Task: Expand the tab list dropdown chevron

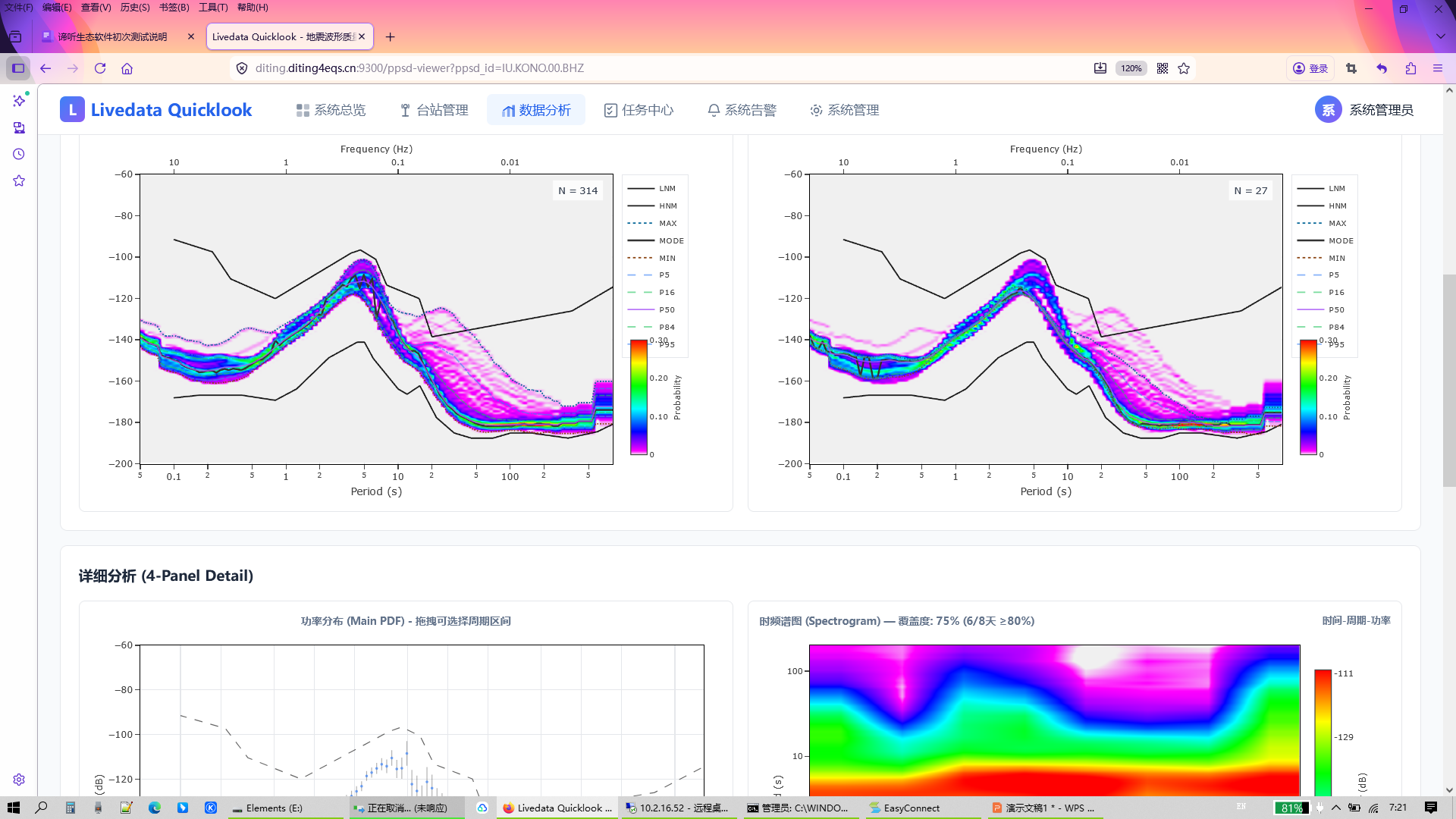Action: [1440, 36]
